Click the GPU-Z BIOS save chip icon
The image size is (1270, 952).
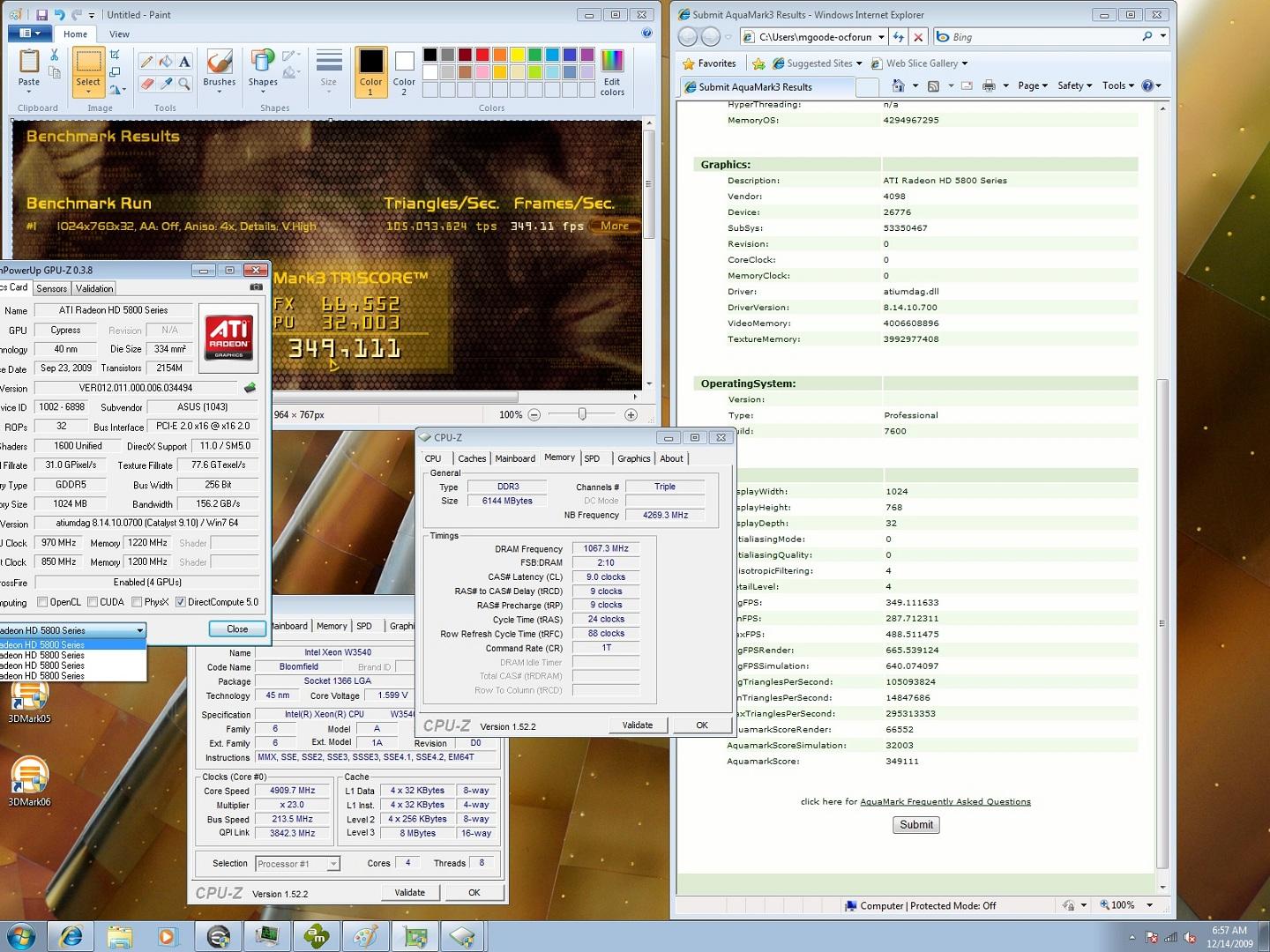[x=250, y=387]
